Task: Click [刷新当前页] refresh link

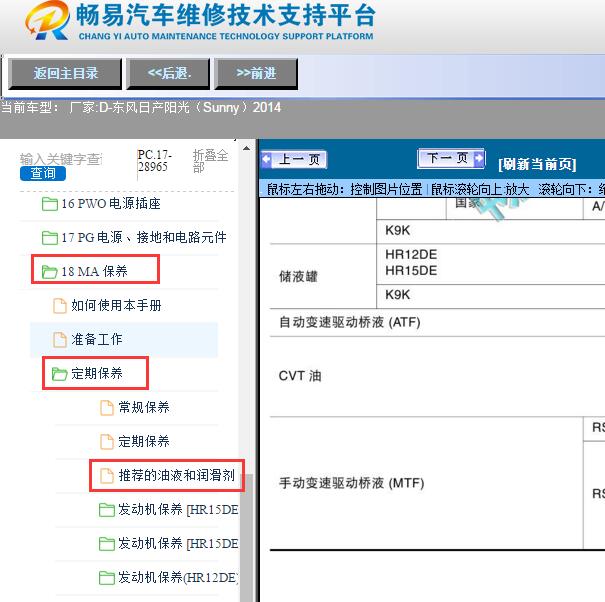Action: click(x=537, y=164)
